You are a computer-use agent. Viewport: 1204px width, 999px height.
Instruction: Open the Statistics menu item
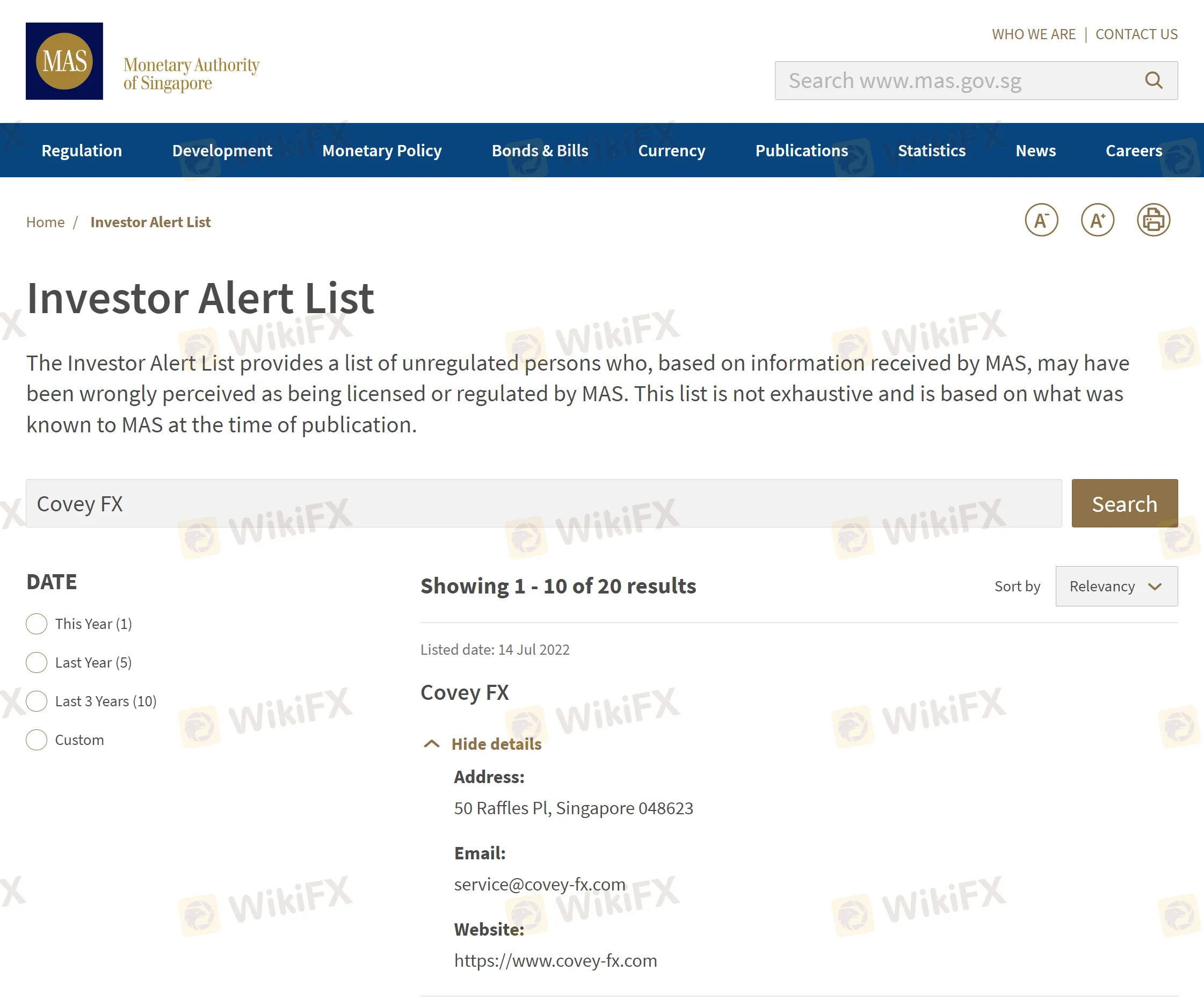[x=931, y=150]
